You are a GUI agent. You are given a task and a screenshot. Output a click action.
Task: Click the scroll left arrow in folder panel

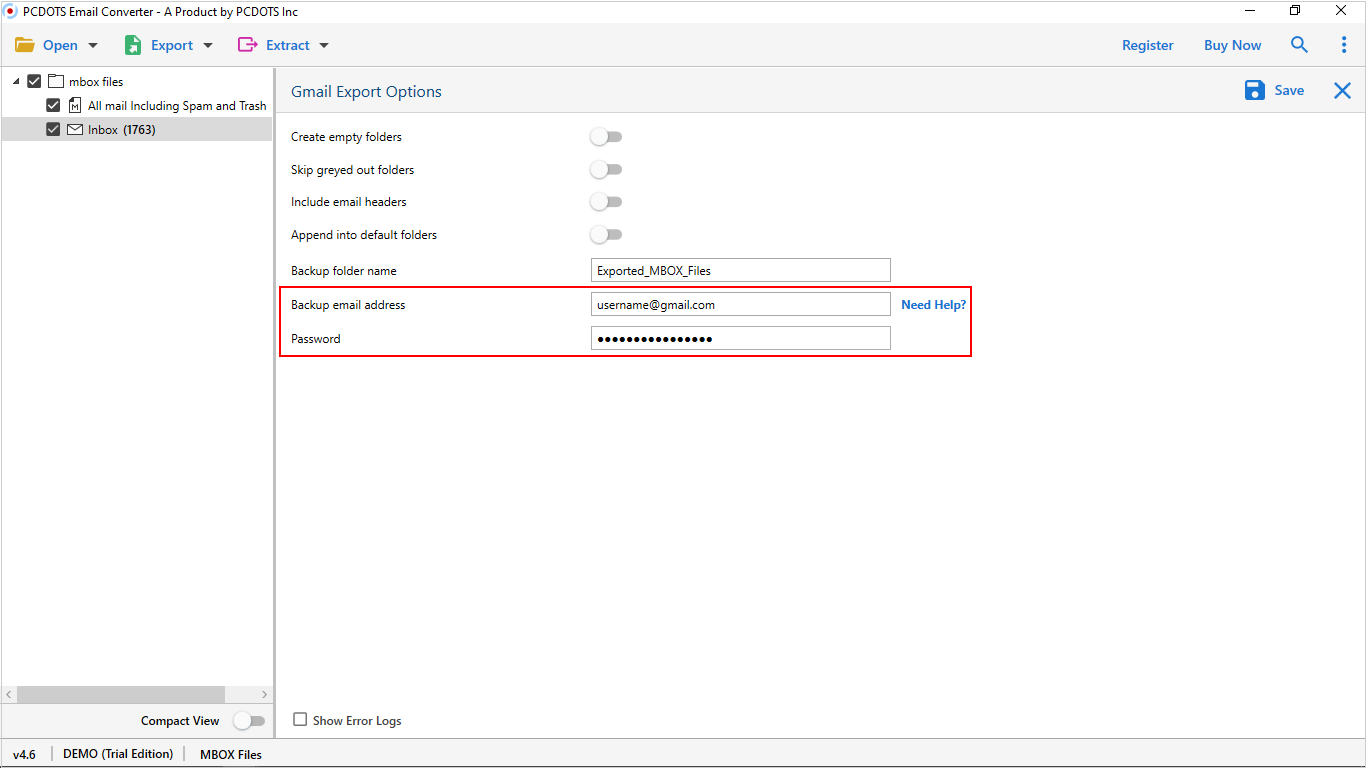[x=9, y=694]
